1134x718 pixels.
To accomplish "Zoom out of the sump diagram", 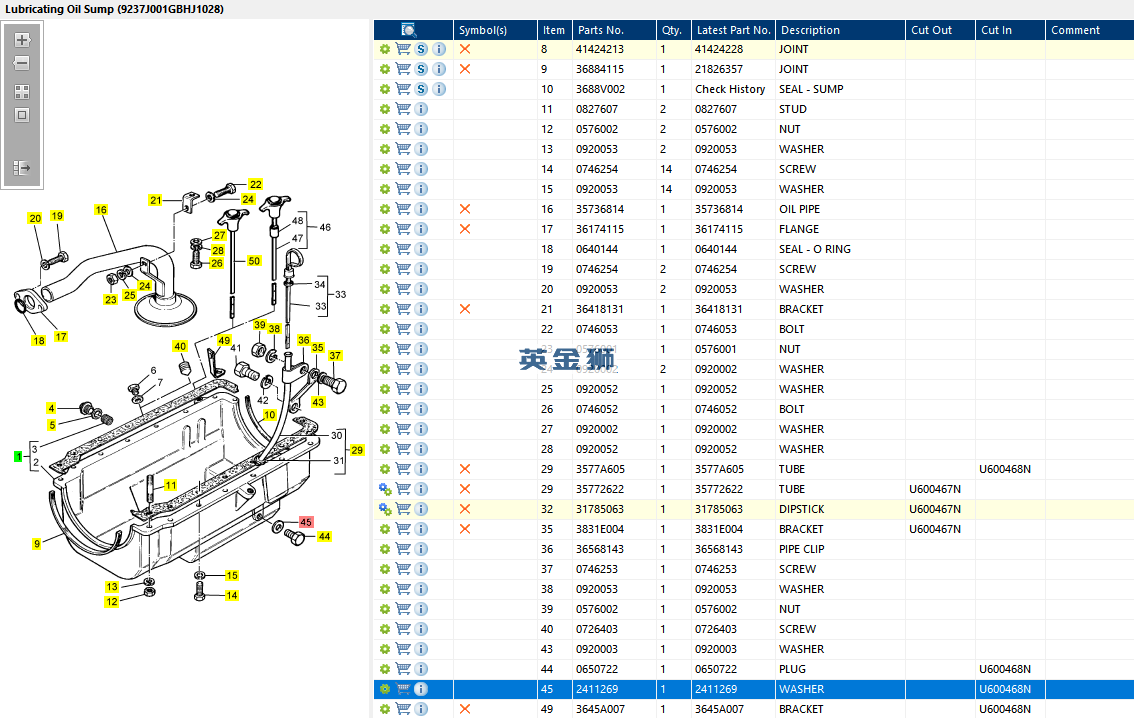I will click(22, 63).
